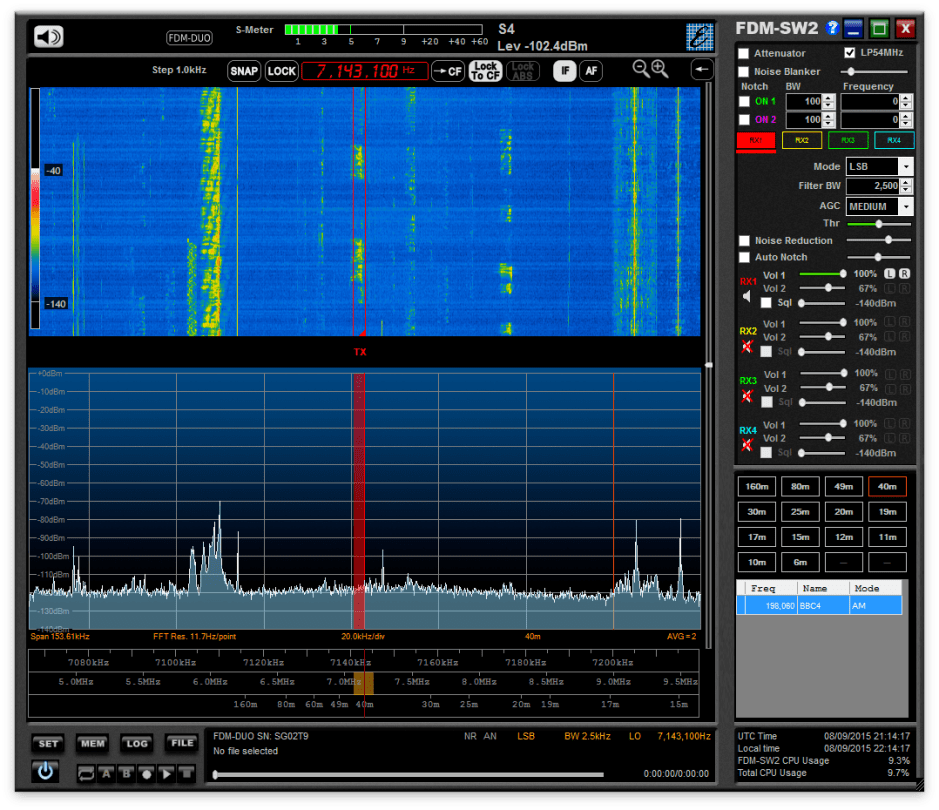Enable the Attenuator checkbox
This screenshot has width=939, height=810.
tap(744, 53)
